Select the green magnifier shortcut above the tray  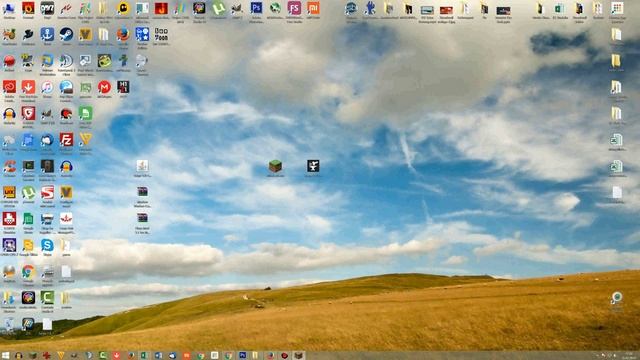point(617,298)
